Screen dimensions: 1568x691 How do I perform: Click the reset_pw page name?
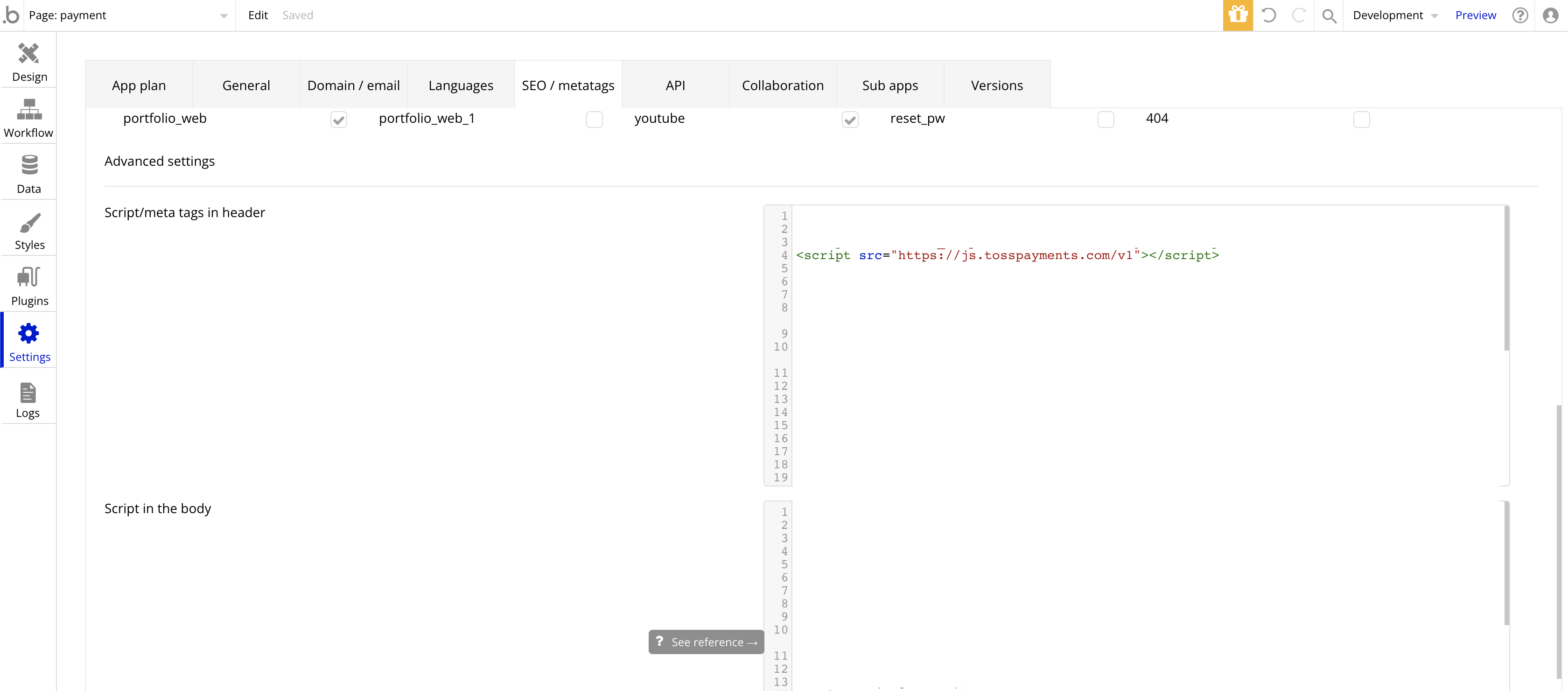917,119
